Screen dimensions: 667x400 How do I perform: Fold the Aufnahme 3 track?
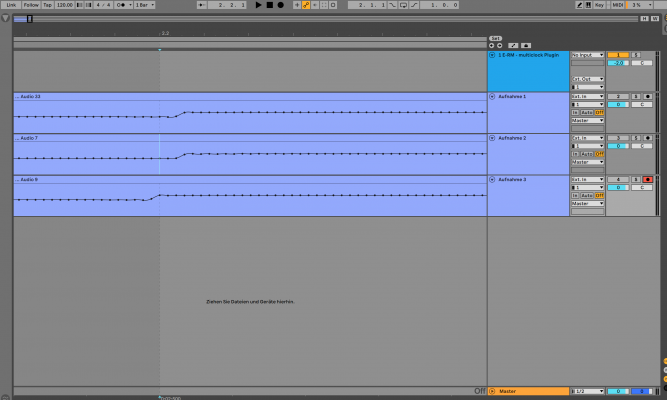click(x=492, y=180)
